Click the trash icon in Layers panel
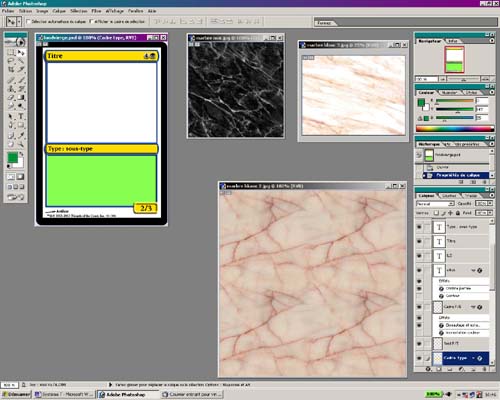 [x=484, y=369]
